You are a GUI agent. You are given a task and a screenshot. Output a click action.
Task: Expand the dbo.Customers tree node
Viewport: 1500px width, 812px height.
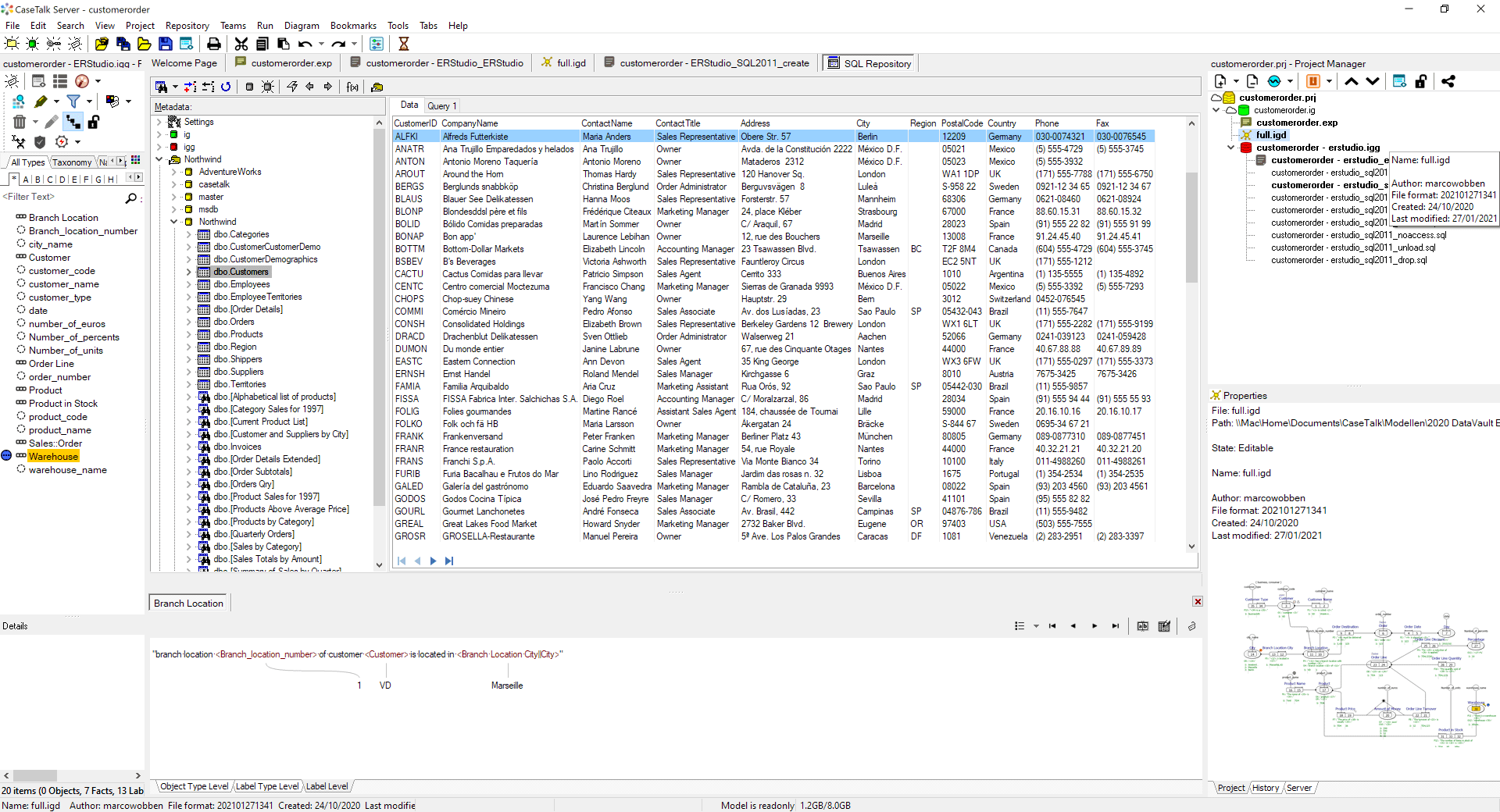pos(188,272)
